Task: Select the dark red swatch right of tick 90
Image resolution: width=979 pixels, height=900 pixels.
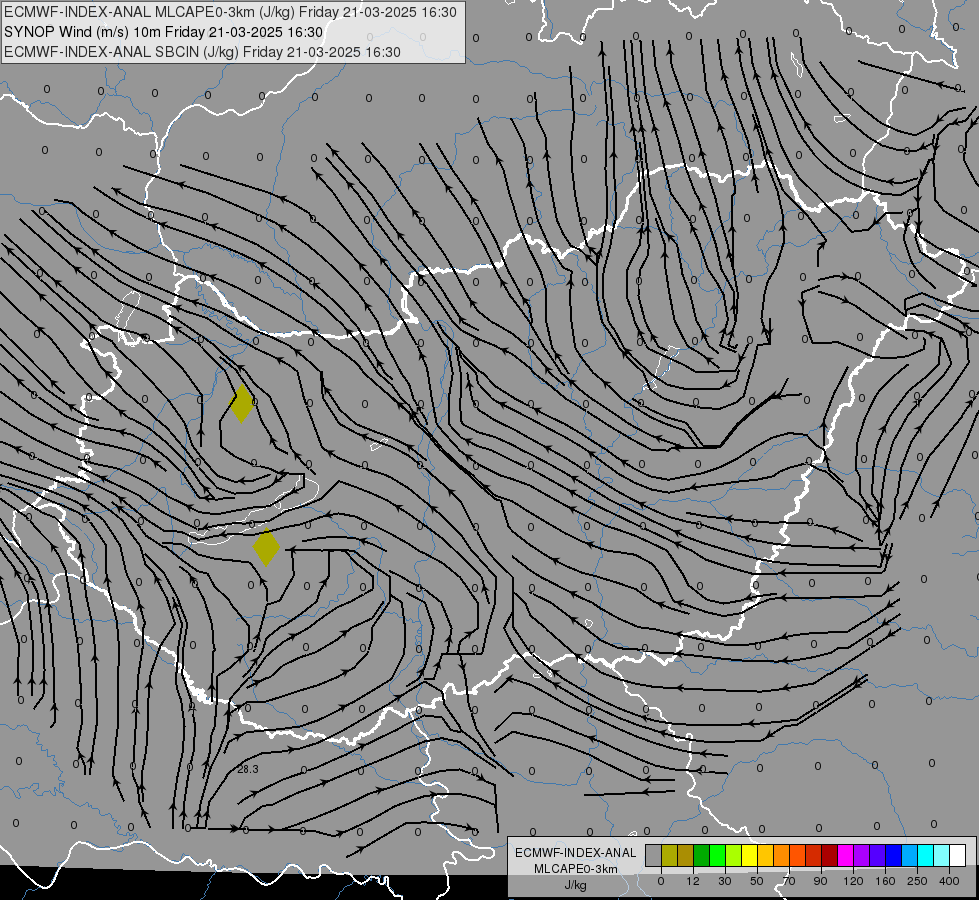Action: [830, 855]
